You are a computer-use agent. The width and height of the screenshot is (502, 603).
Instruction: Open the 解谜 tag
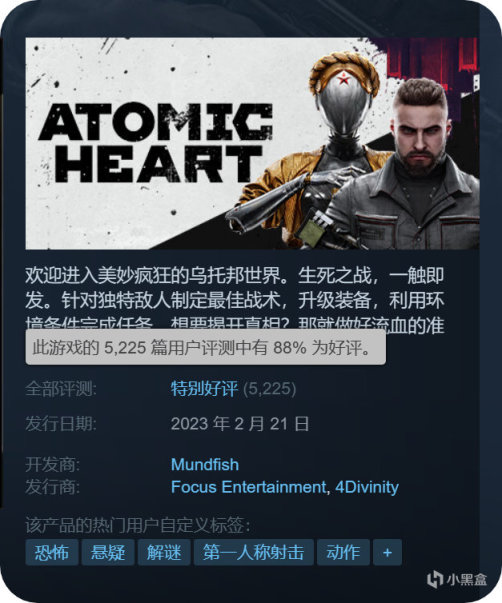point(164,552)
